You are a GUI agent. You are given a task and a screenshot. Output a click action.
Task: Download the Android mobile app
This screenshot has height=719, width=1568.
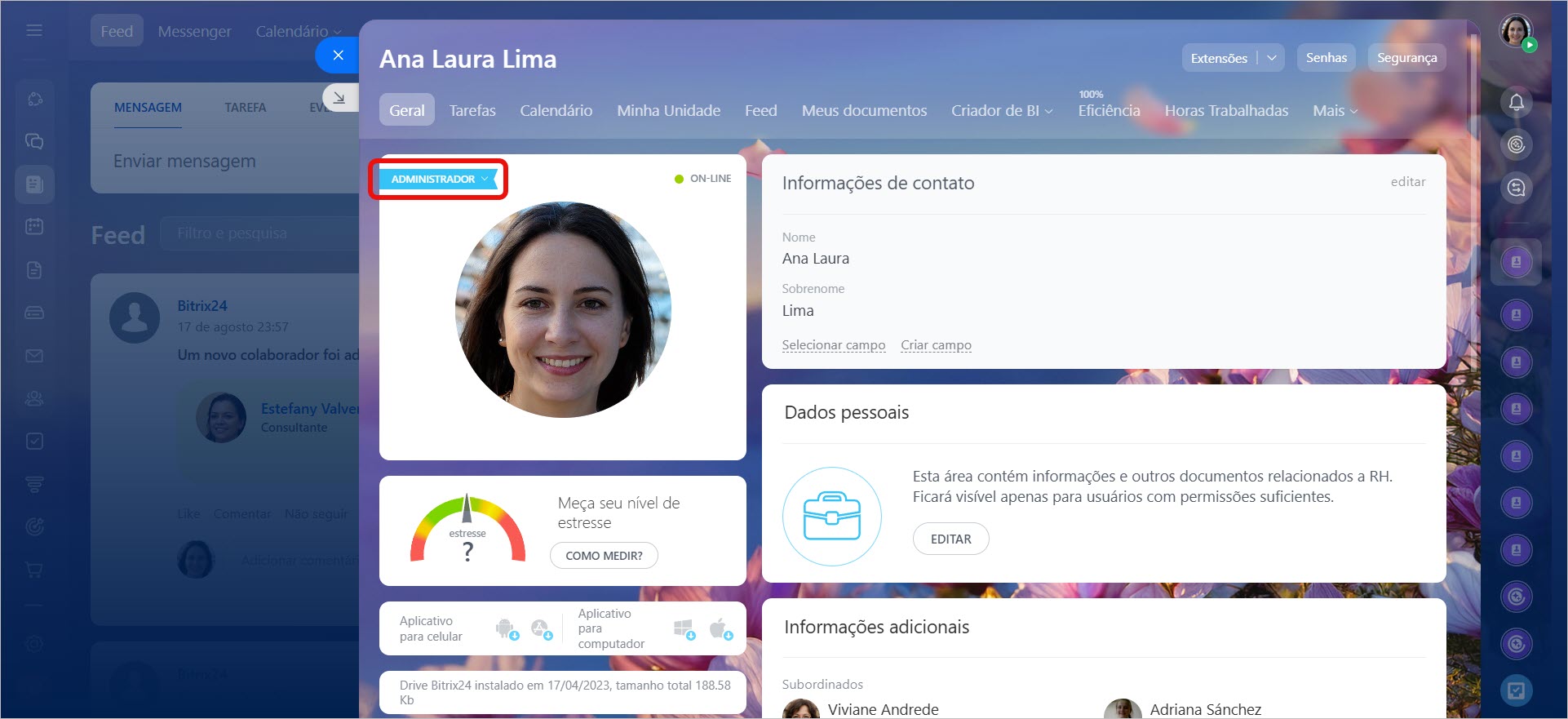pyautogui.click(x=507, y=628)
